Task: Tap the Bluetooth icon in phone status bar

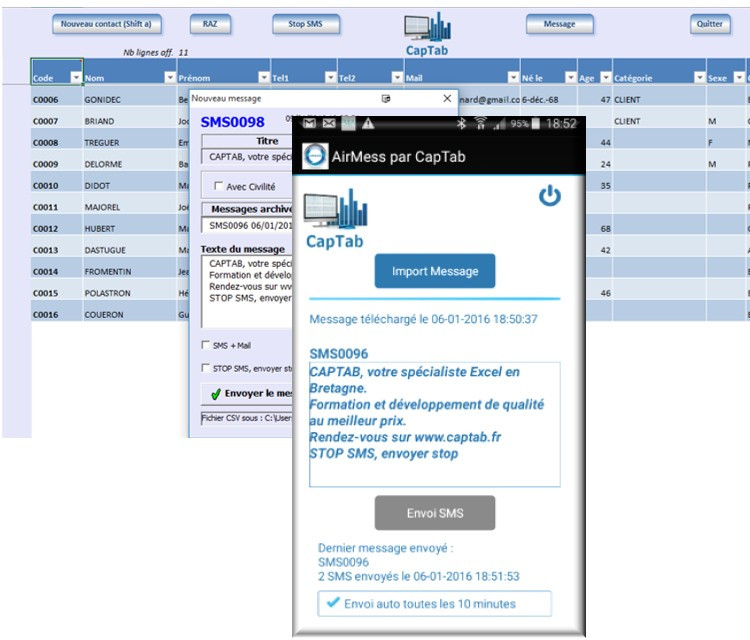Action: click(462, 124)
